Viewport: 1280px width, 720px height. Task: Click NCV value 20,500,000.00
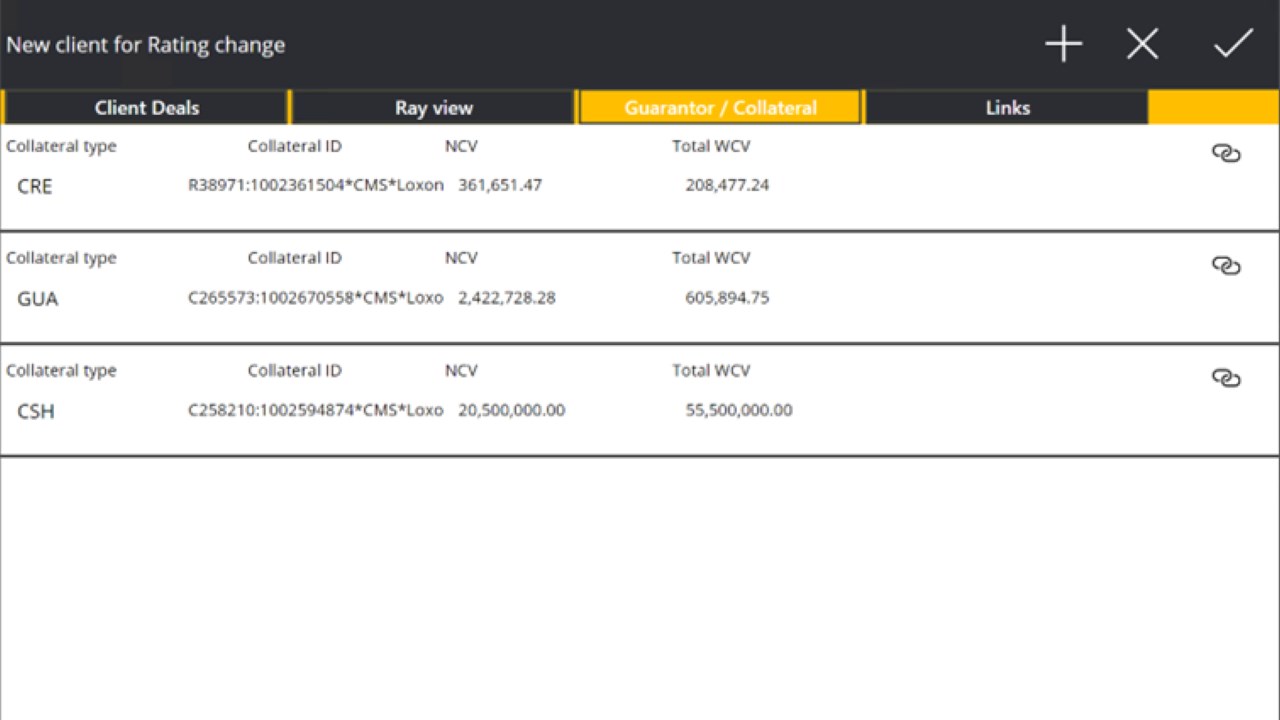(512, 410)
